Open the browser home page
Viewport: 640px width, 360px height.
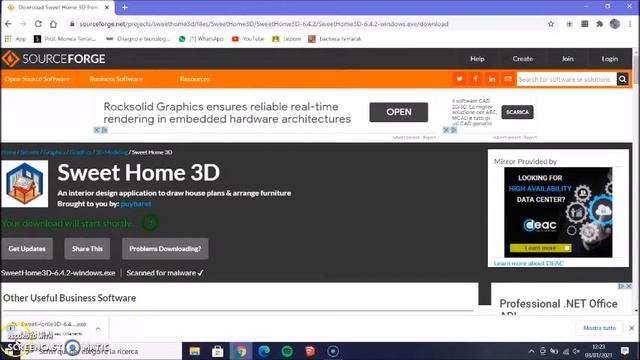[x=53, y=24]
